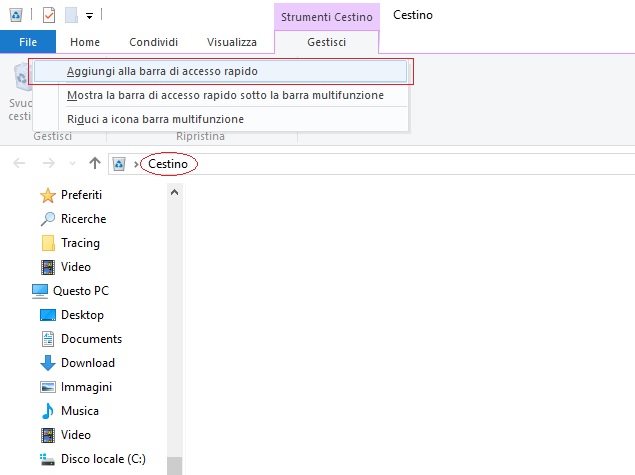
Task: Expand the address bar chevron before Cestino
Action: (x=136, y=163)
